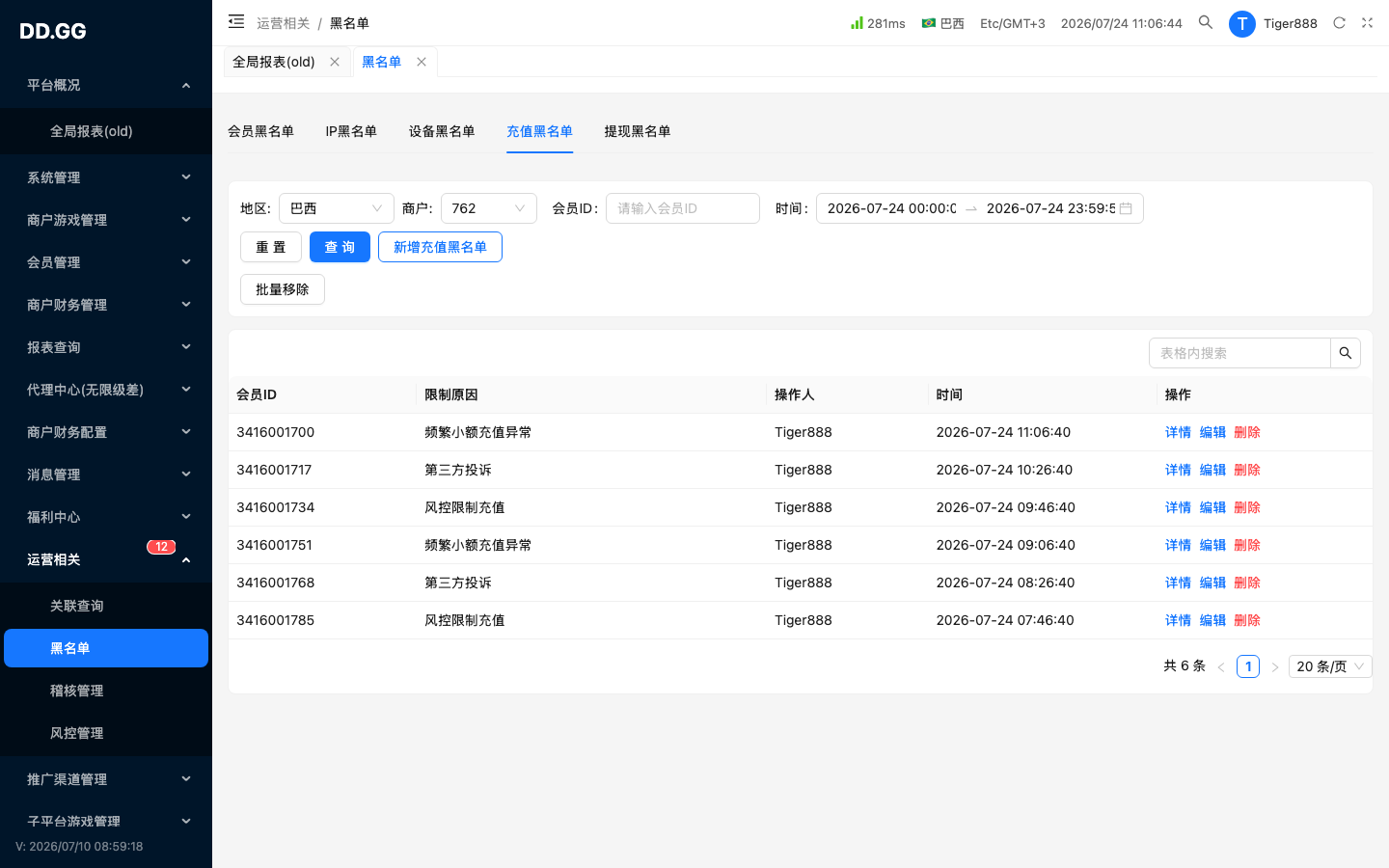
Task: Toggle fullscreen with the expand icon
Action: point(1367,22)
